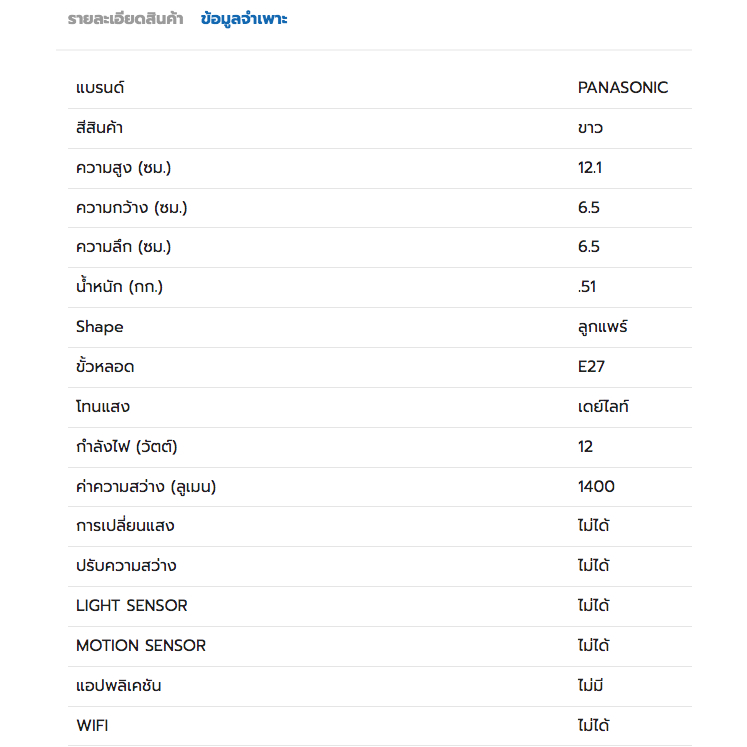Image resolution: width=747 pixels, height=747 pixels.
Task: Click the ความลึก (ซม.) row label
Action: tap(123, 247)
